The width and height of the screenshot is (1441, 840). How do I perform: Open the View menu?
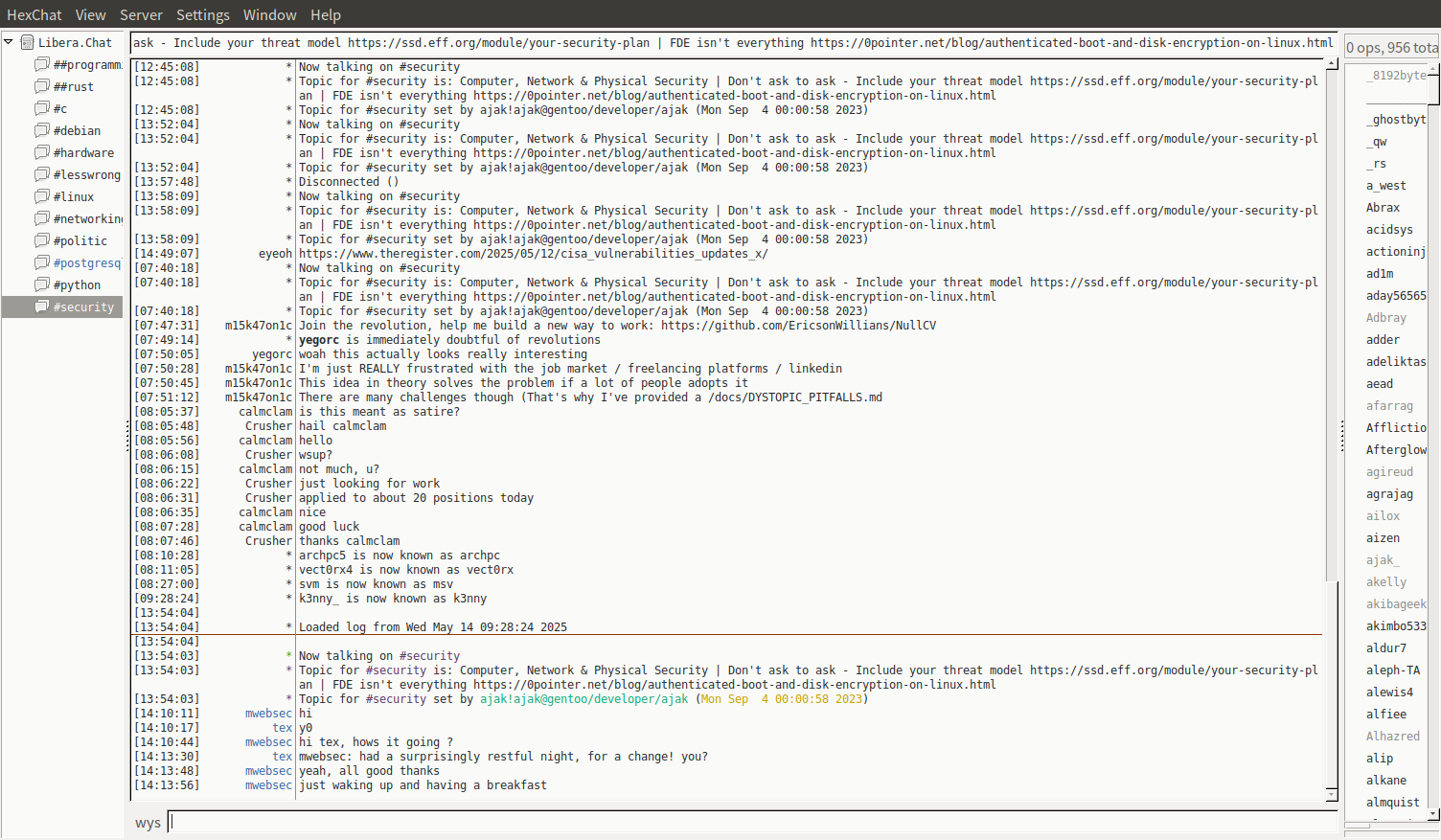click(91, 14)
